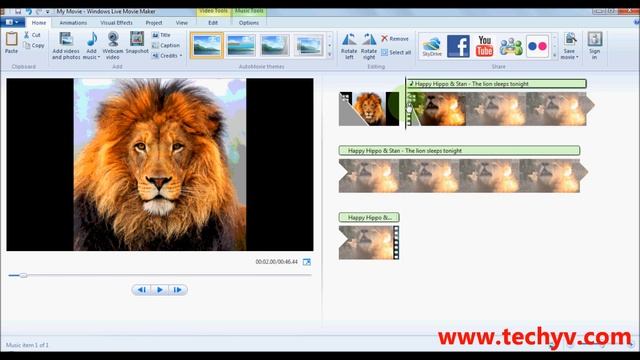Select the third AutoMovie theme thumbnail
640x360 pixels.
coord(275,45)
